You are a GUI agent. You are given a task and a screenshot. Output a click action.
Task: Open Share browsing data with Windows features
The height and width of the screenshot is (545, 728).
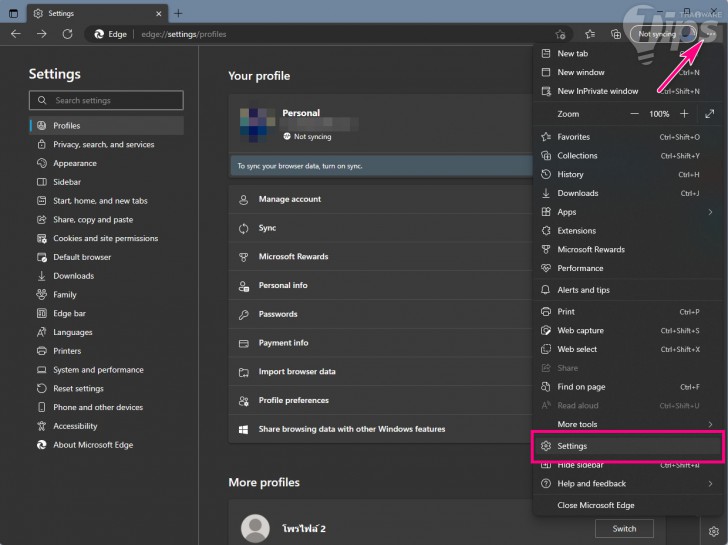pos(381,429)
